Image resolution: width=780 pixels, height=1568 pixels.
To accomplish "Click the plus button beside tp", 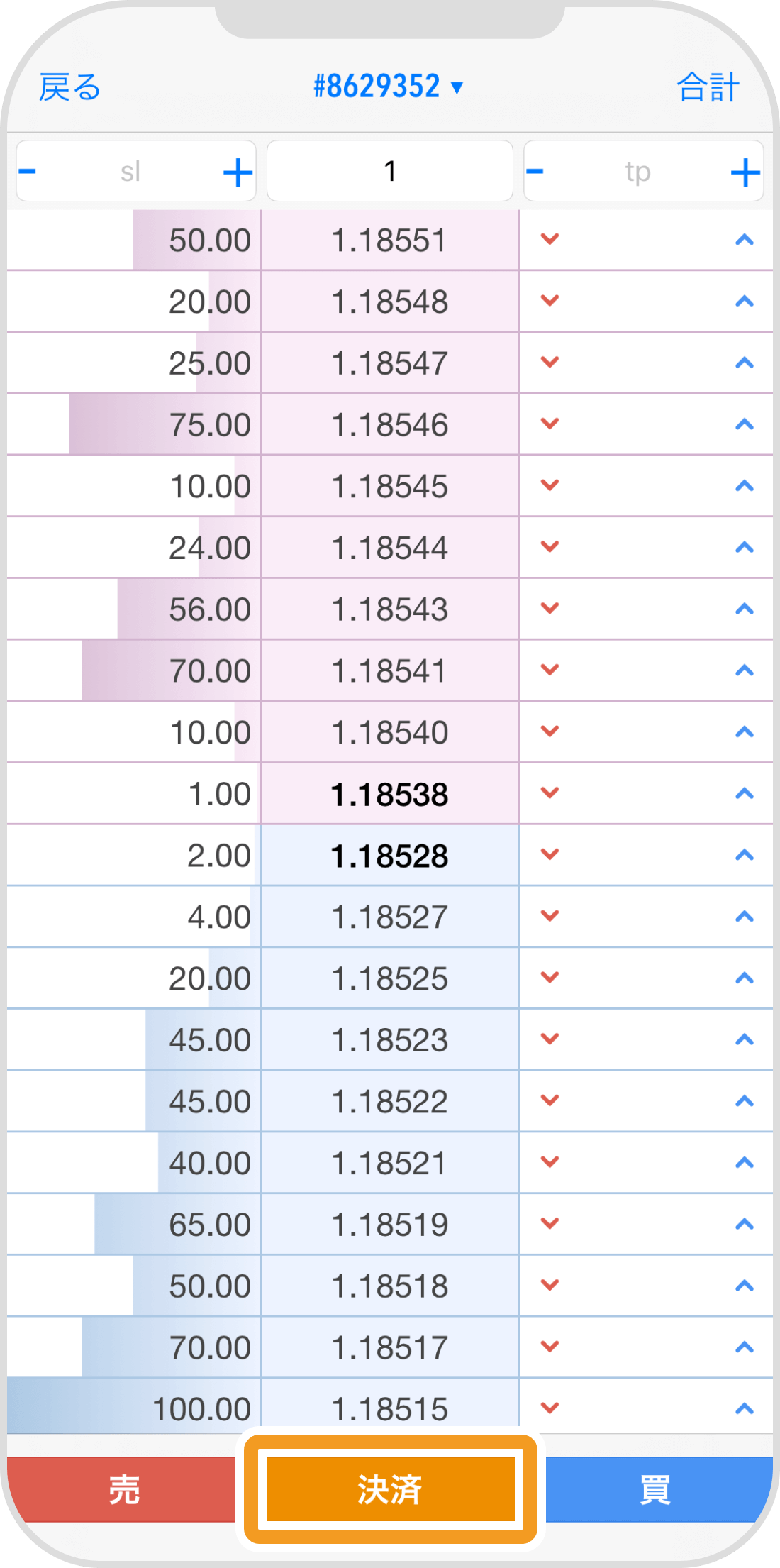I will pyautogui.click(x=745, y=172).
